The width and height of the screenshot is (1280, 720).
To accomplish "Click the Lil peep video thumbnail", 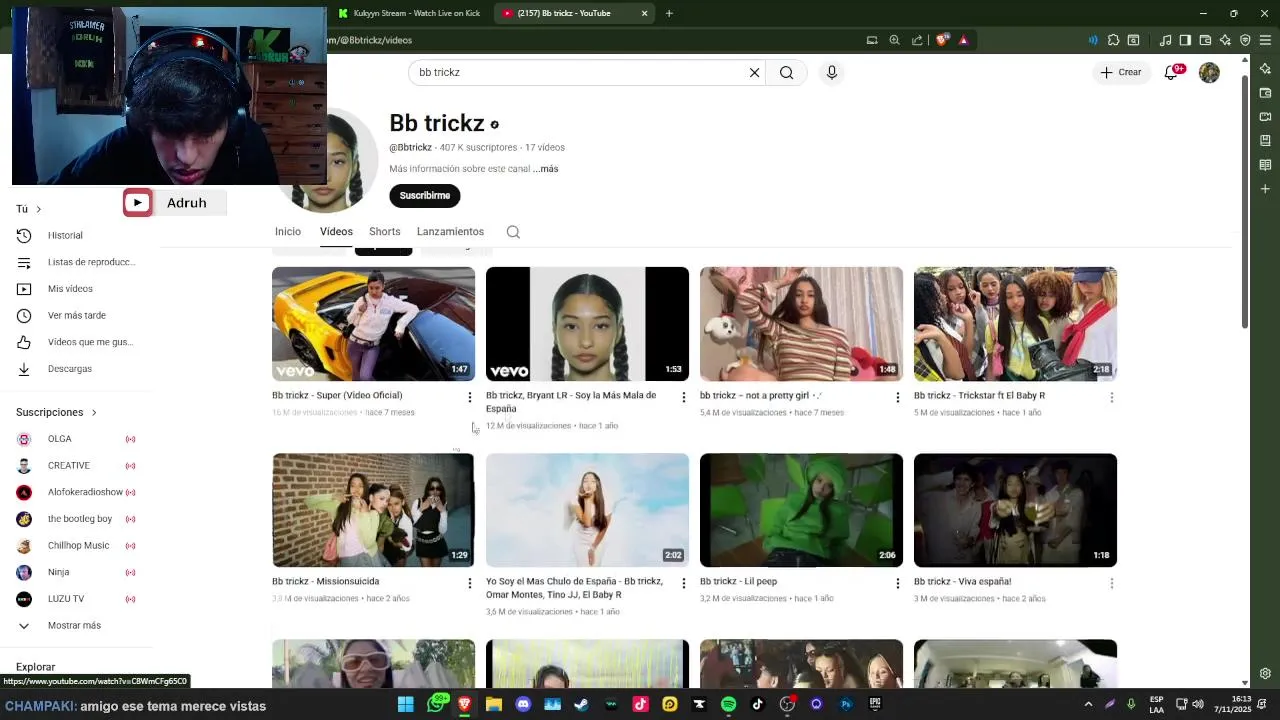I will point(801,510).
